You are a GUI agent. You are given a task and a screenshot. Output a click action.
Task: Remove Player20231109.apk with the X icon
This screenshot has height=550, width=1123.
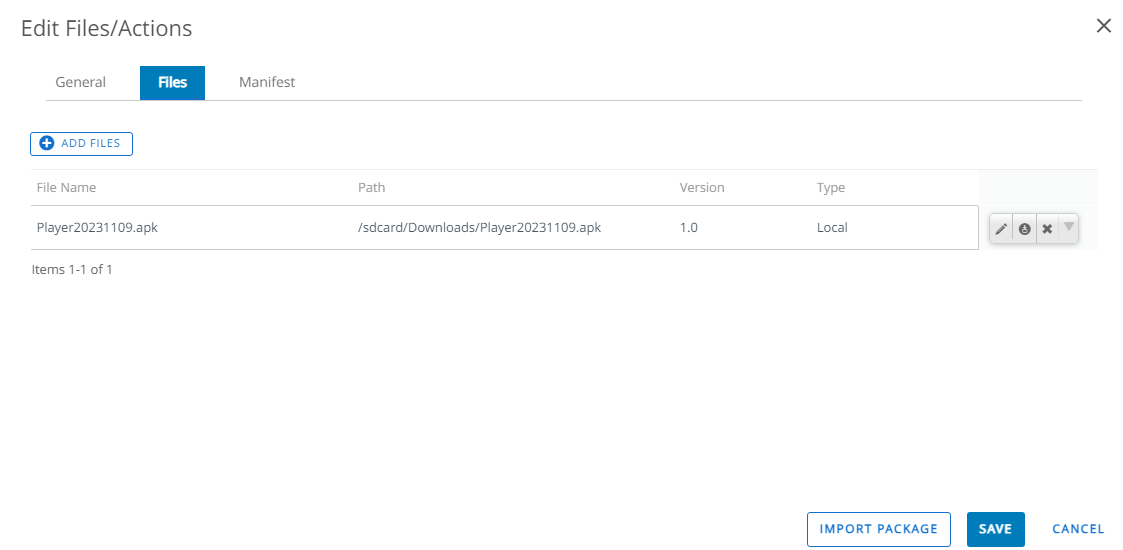[1047, 229]
